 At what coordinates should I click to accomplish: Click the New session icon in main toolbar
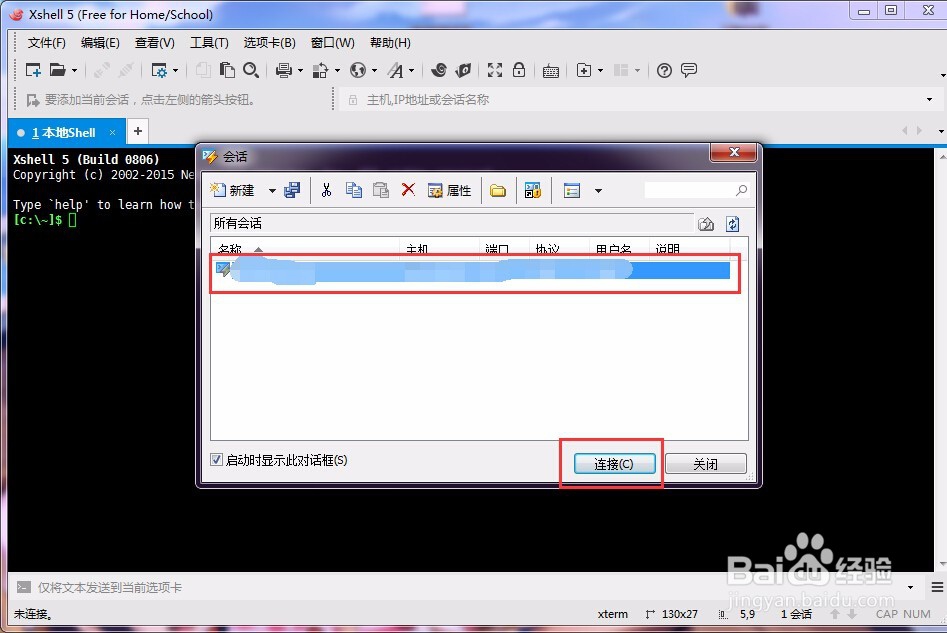coord(33,70)
